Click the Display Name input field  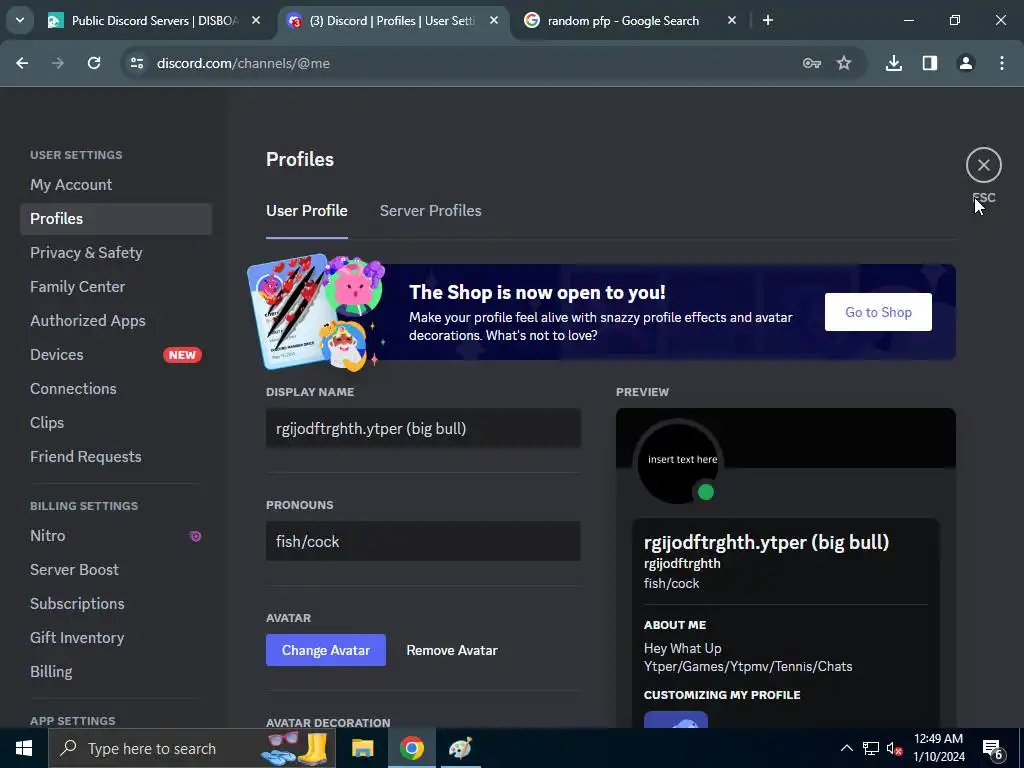tap(423, 428)
